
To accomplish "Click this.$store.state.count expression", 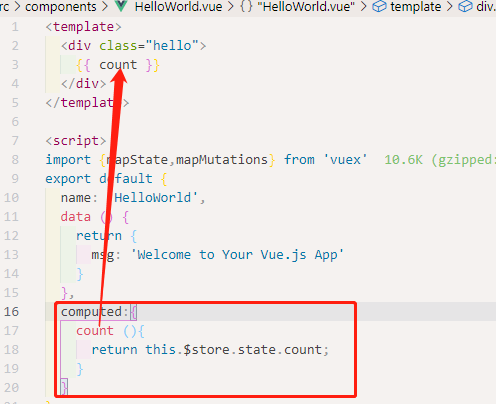I will (233, 350).
